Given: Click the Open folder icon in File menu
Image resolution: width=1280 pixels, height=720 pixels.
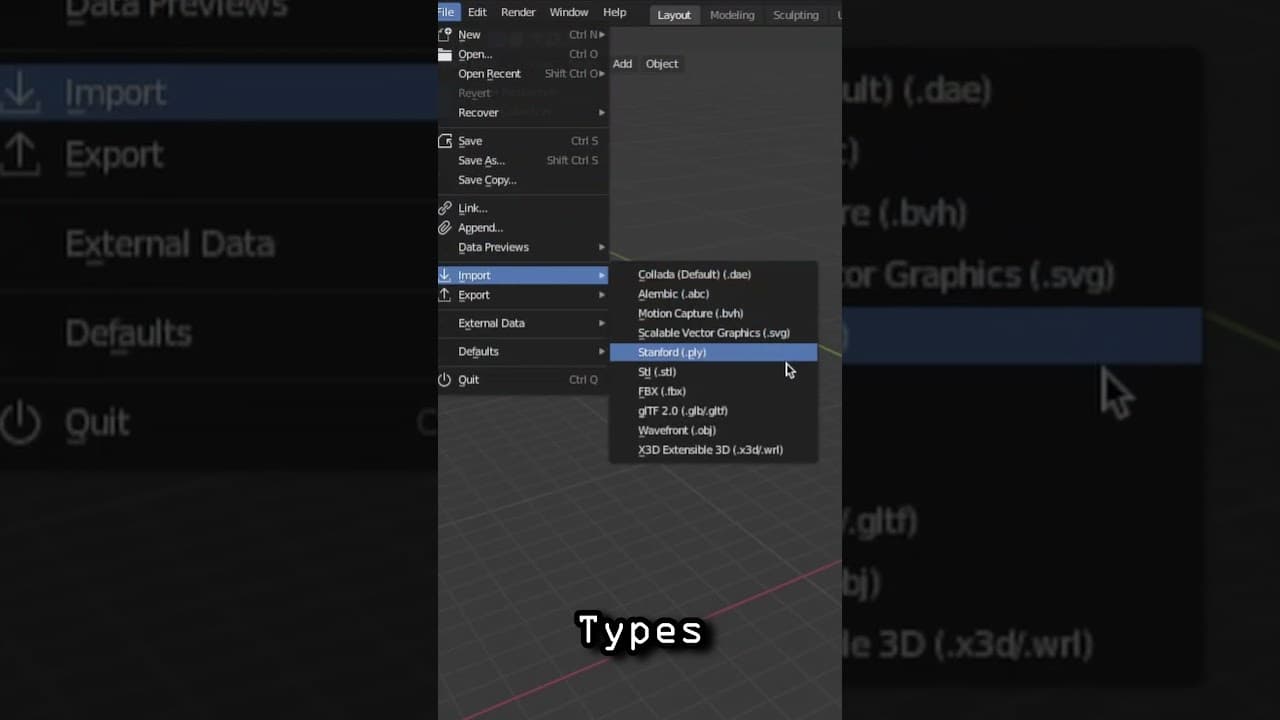Looking at the screenshot, I should click(445, 54).
